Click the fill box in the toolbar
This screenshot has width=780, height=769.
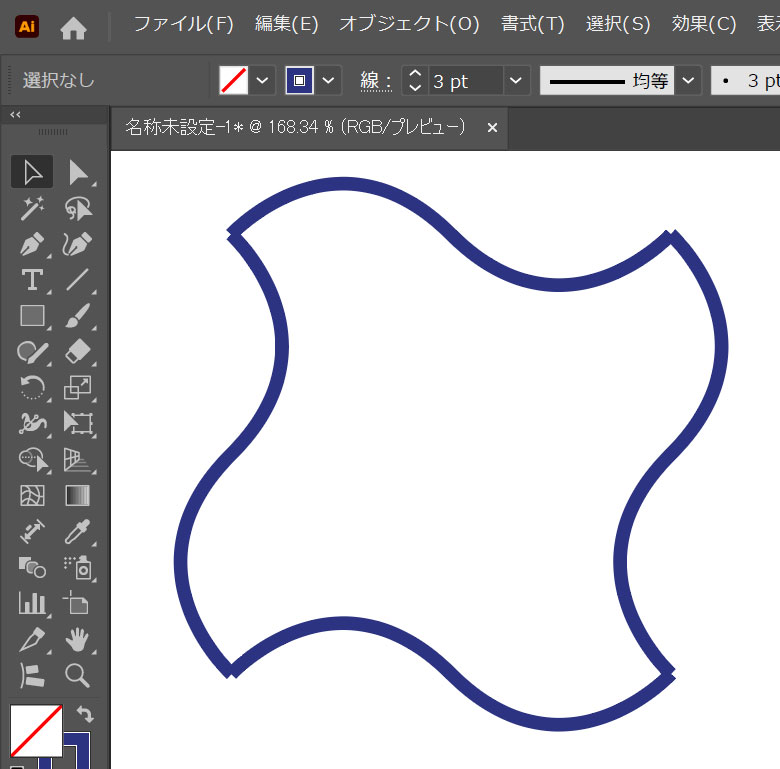tap(36, 730)
